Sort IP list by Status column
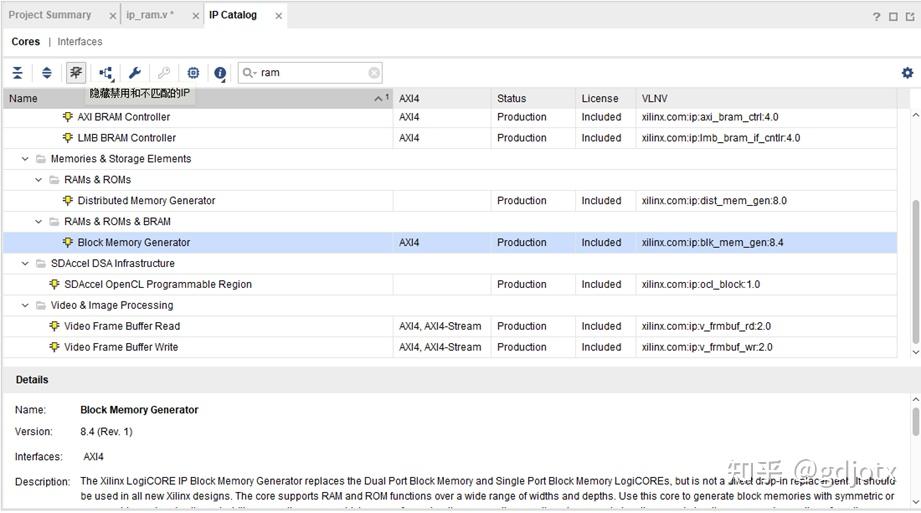 (x=511, y=98)
